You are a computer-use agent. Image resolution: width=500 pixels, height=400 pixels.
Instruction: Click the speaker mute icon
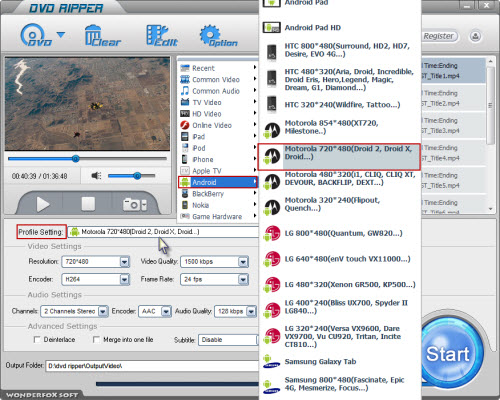(x=96, y=176)
